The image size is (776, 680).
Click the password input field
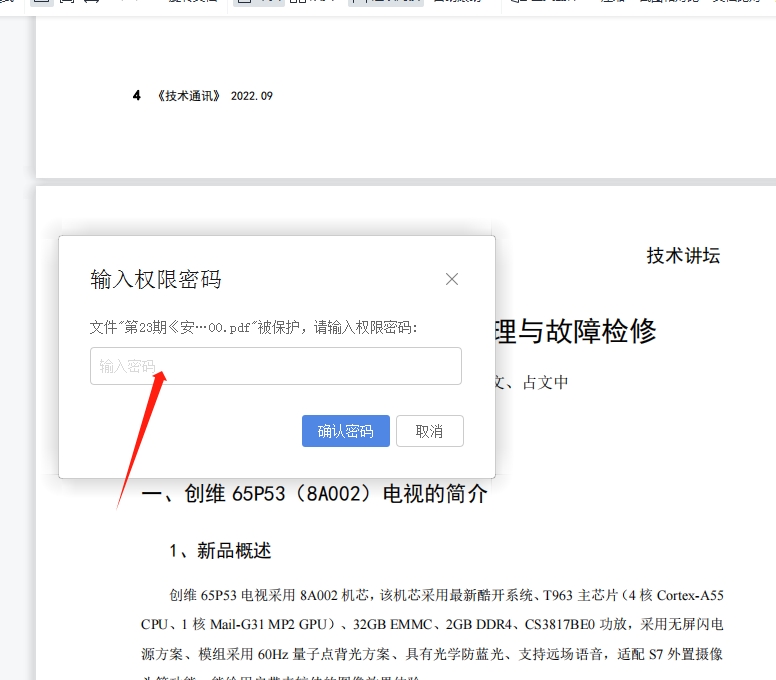(x=276, y=366)
